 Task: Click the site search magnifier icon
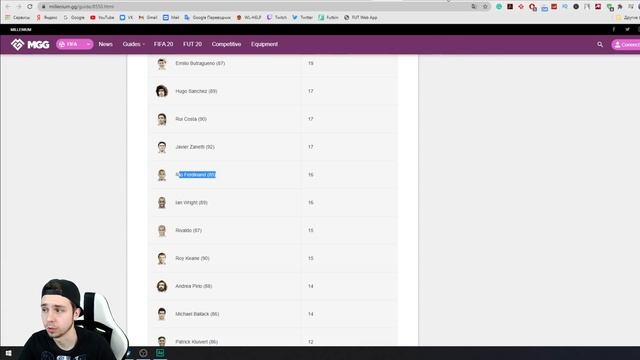pos(600,44)
